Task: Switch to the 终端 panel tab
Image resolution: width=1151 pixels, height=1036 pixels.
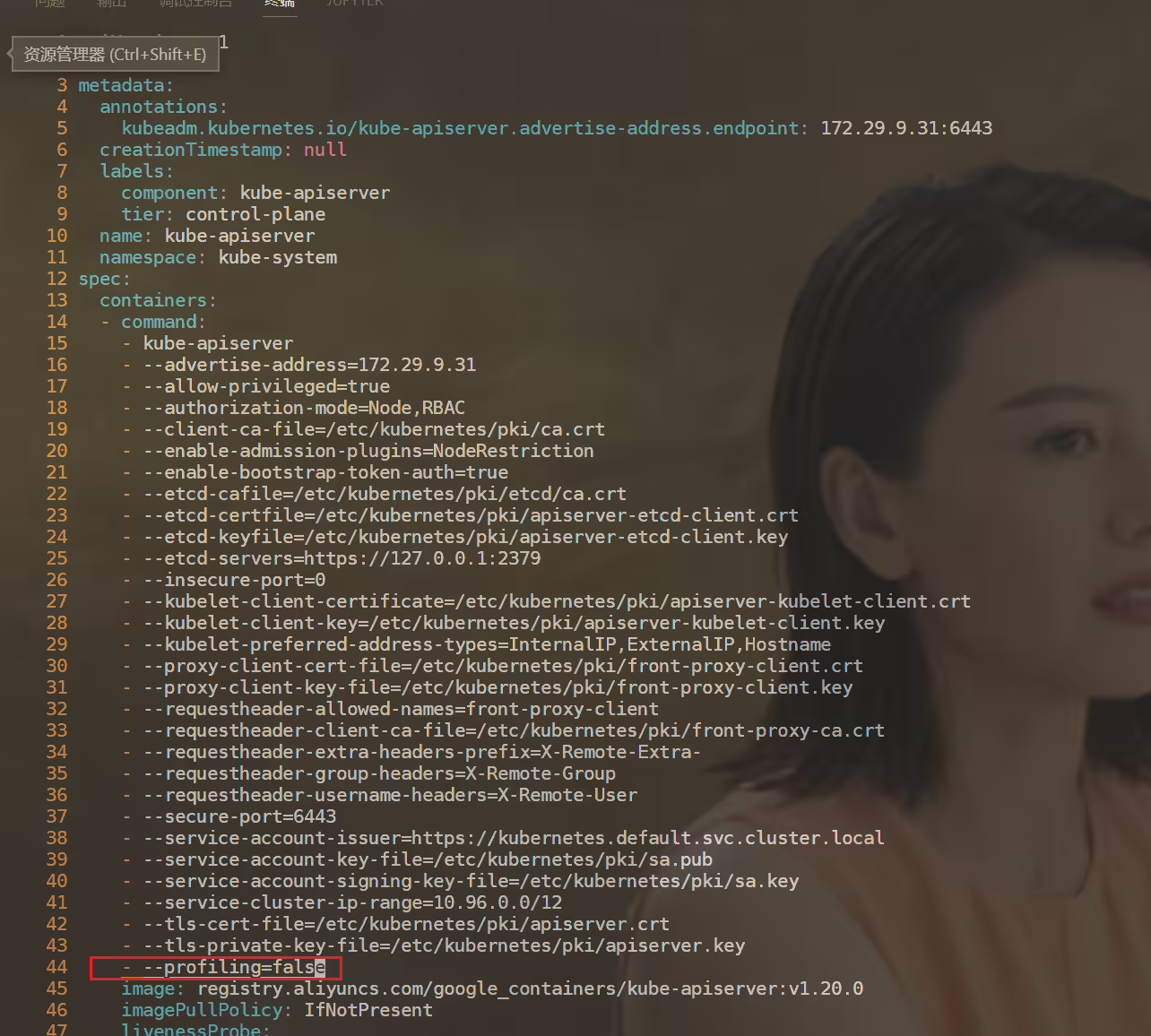Action: pyautogui.click(x=280, y=4)
